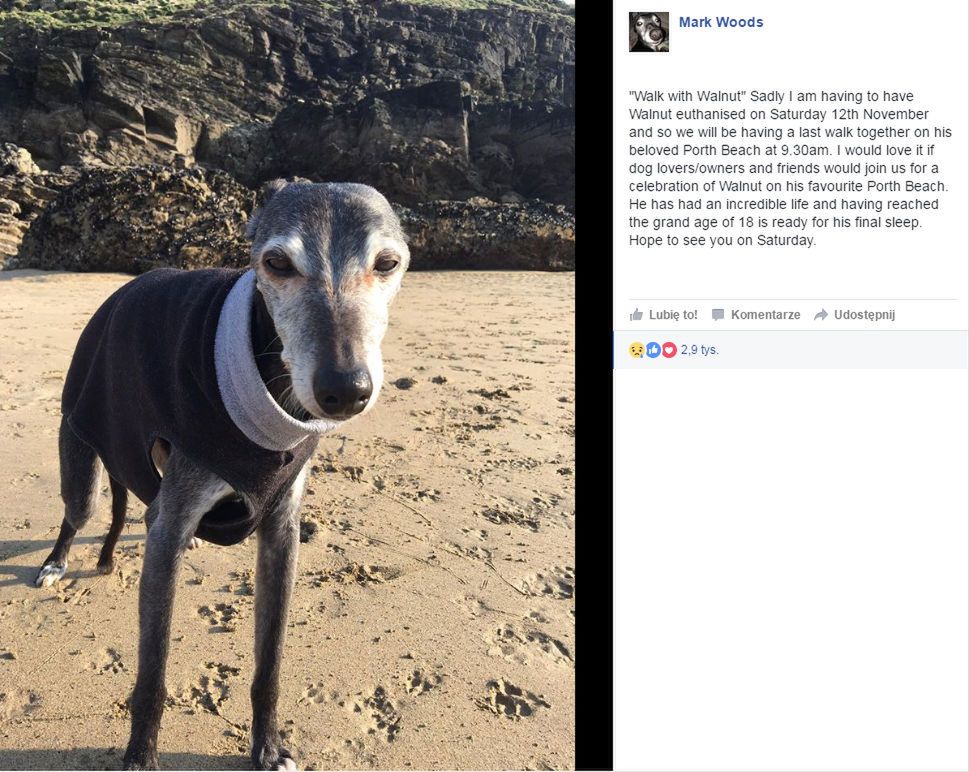Click the grey reactions summary bar
This screenshot has width=969, height=772.
[x=790, y=350]
